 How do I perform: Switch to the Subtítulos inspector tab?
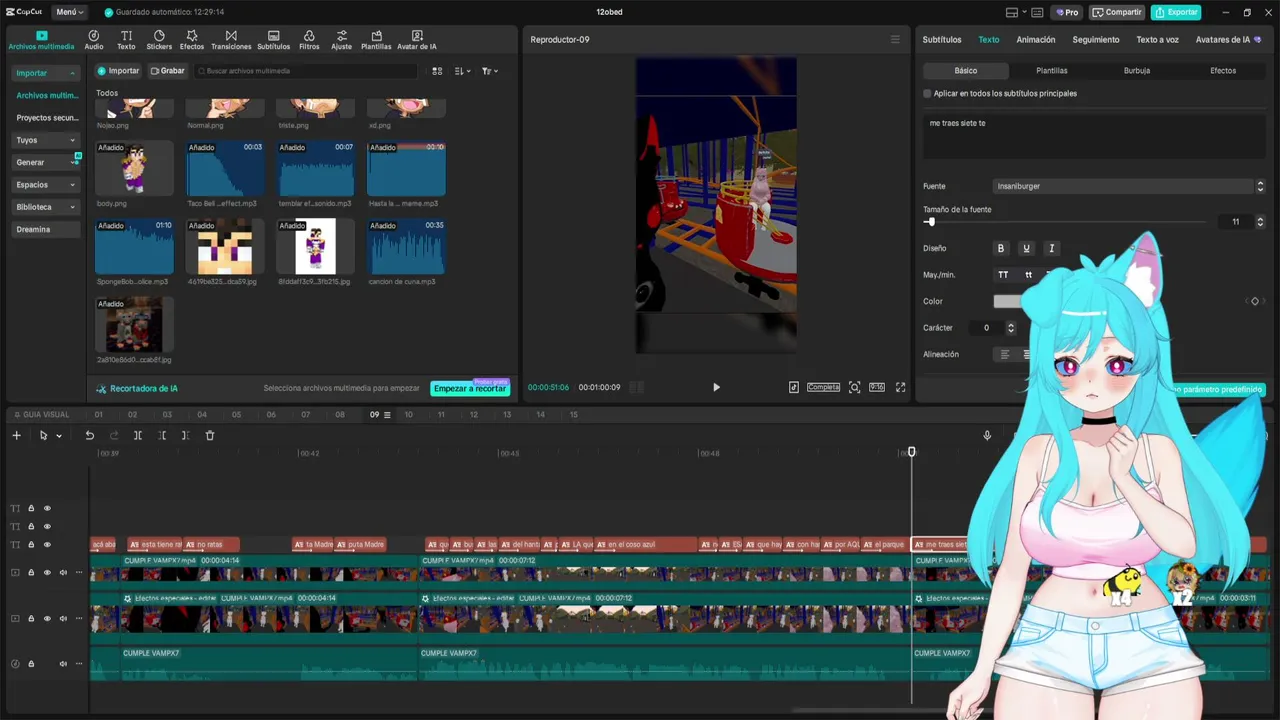[x=942, y=40]
